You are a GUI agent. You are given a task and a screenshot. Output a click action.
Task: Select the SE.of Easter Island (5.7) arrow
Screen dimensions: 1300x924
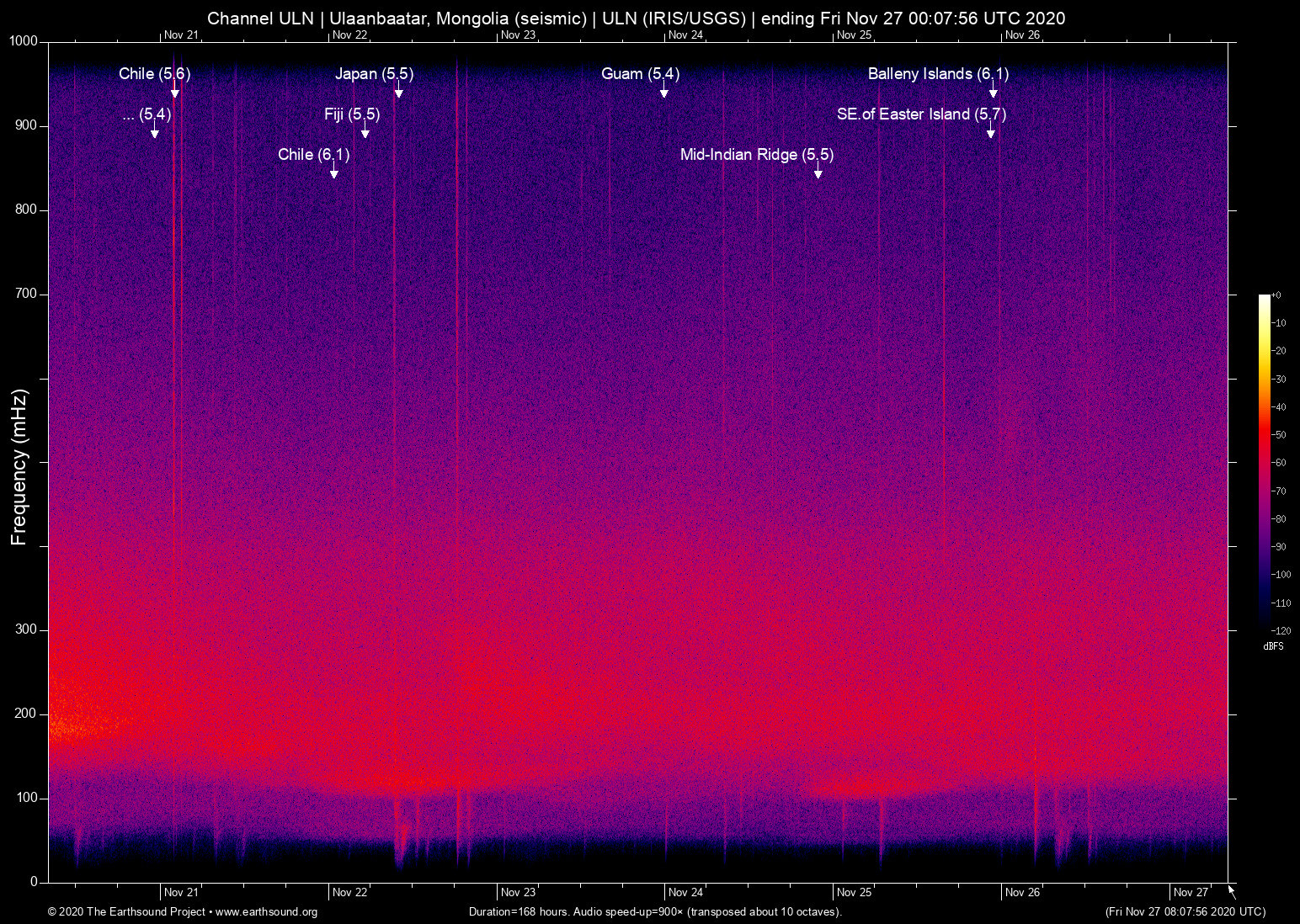coord(991,133)
